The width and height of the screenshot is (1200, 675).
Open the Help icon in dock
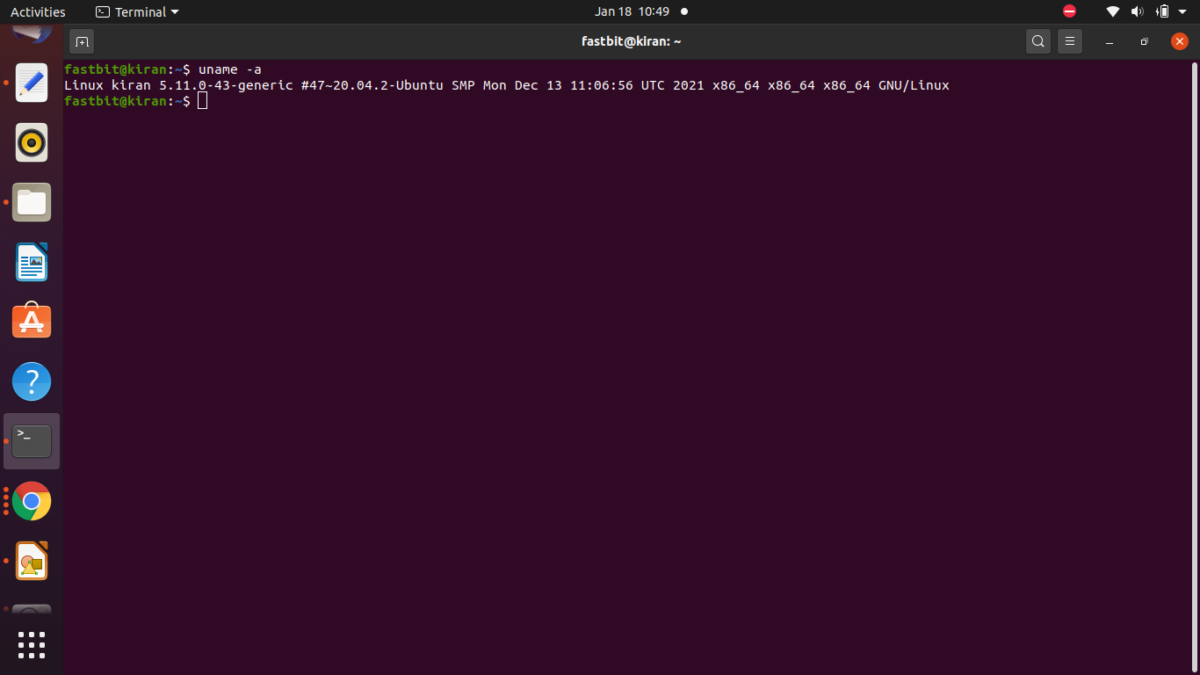32,382
